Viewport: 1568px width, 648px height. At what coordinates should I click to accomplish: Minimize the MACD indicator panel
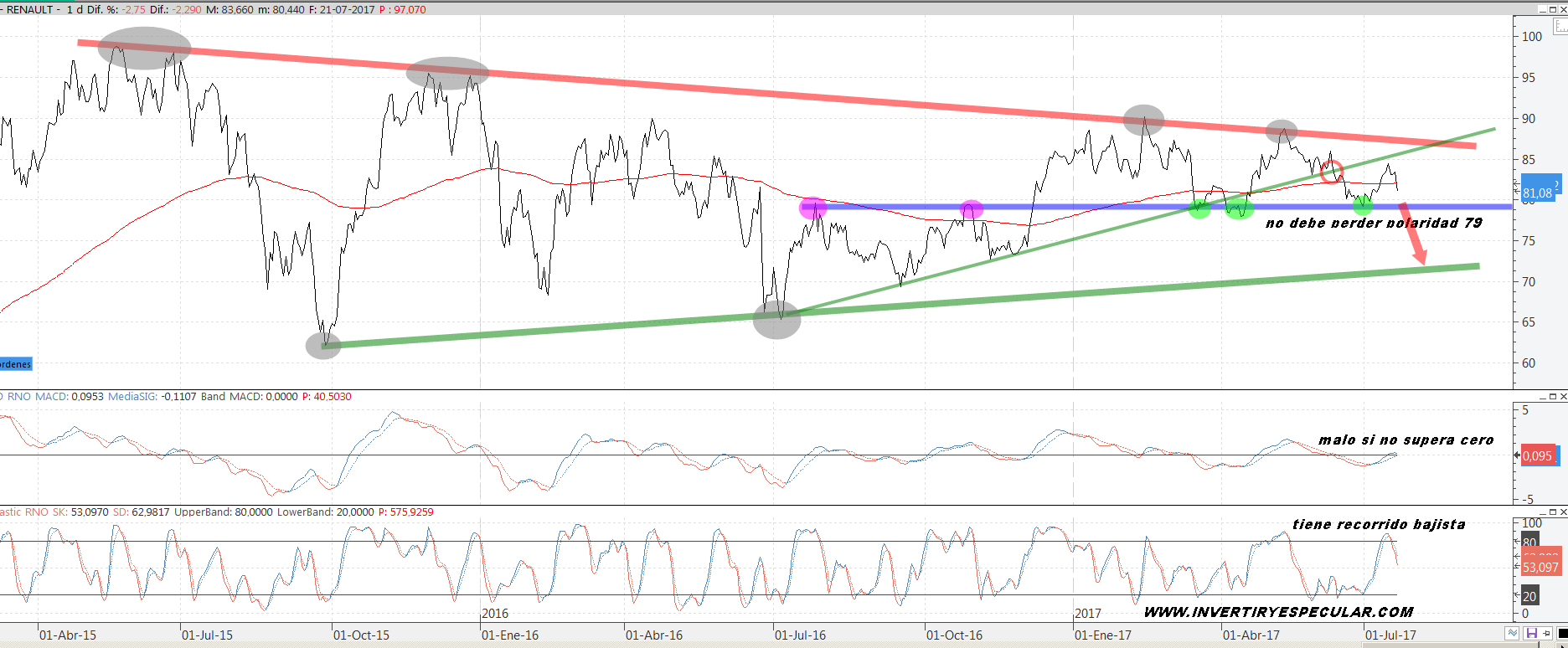pyautogui.click(x=1542, y=397)
